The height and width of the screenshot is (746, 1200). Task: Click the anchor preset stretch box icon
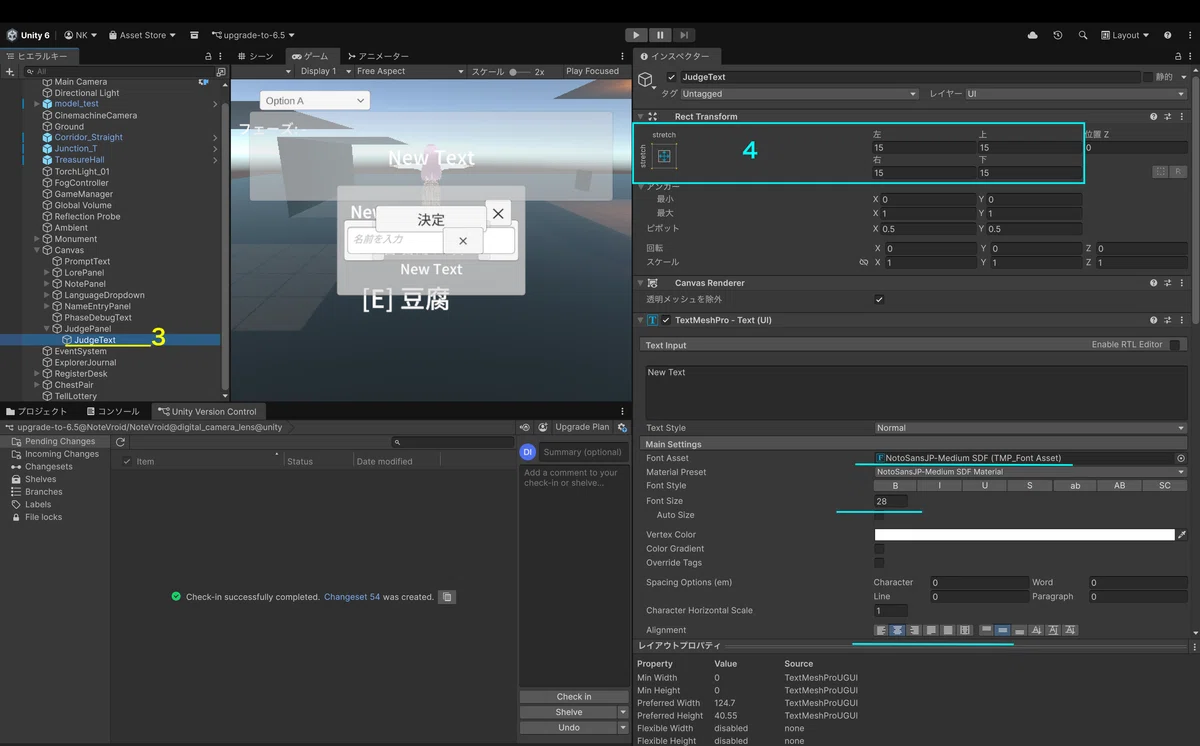point(664,156)
